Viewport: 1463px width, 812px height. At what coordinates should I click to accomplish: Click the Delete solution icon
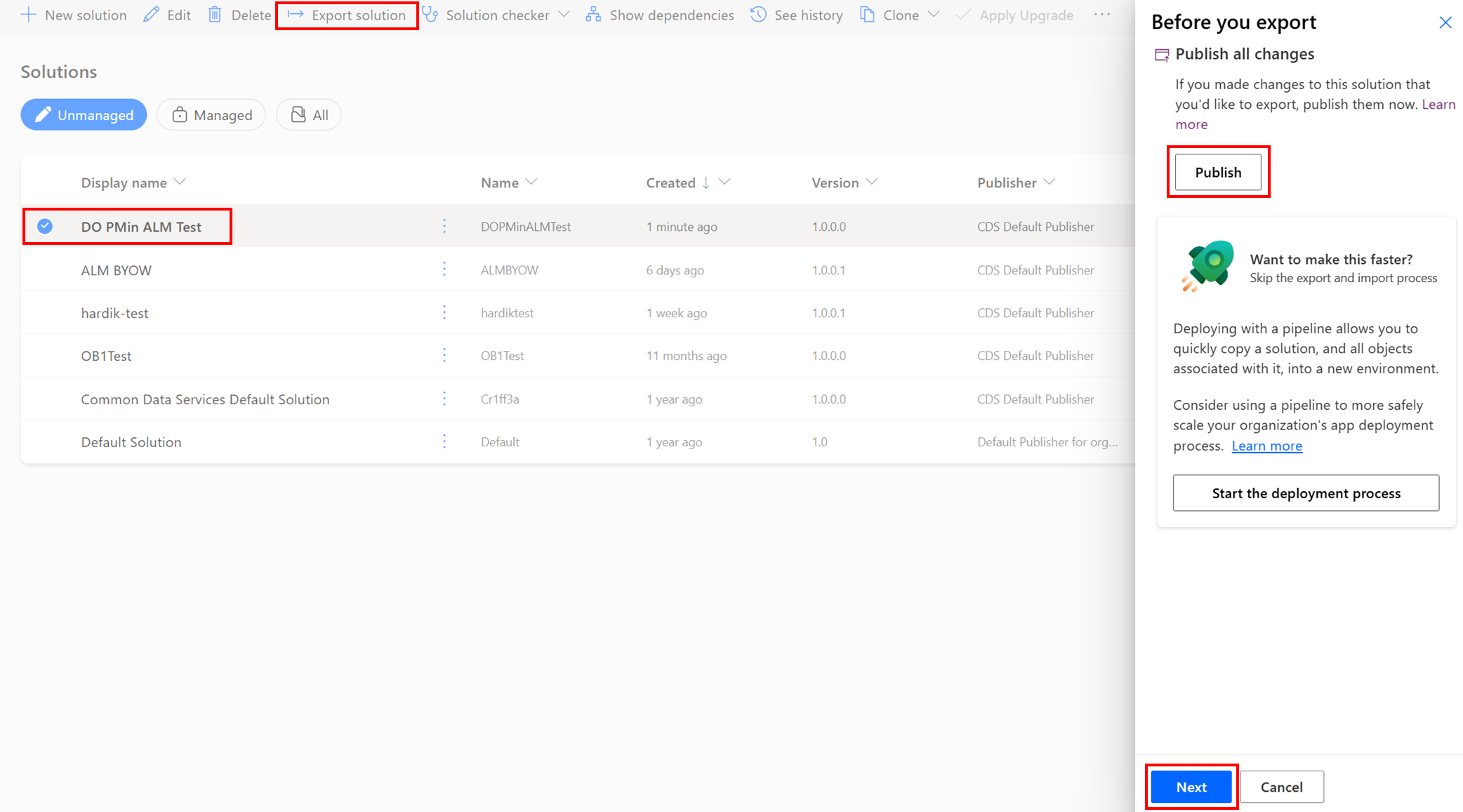pos(217,14)
